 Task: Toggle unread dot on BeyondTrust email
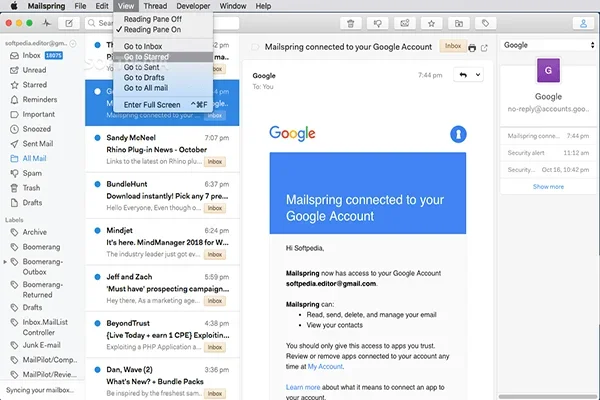pos(97,323)
